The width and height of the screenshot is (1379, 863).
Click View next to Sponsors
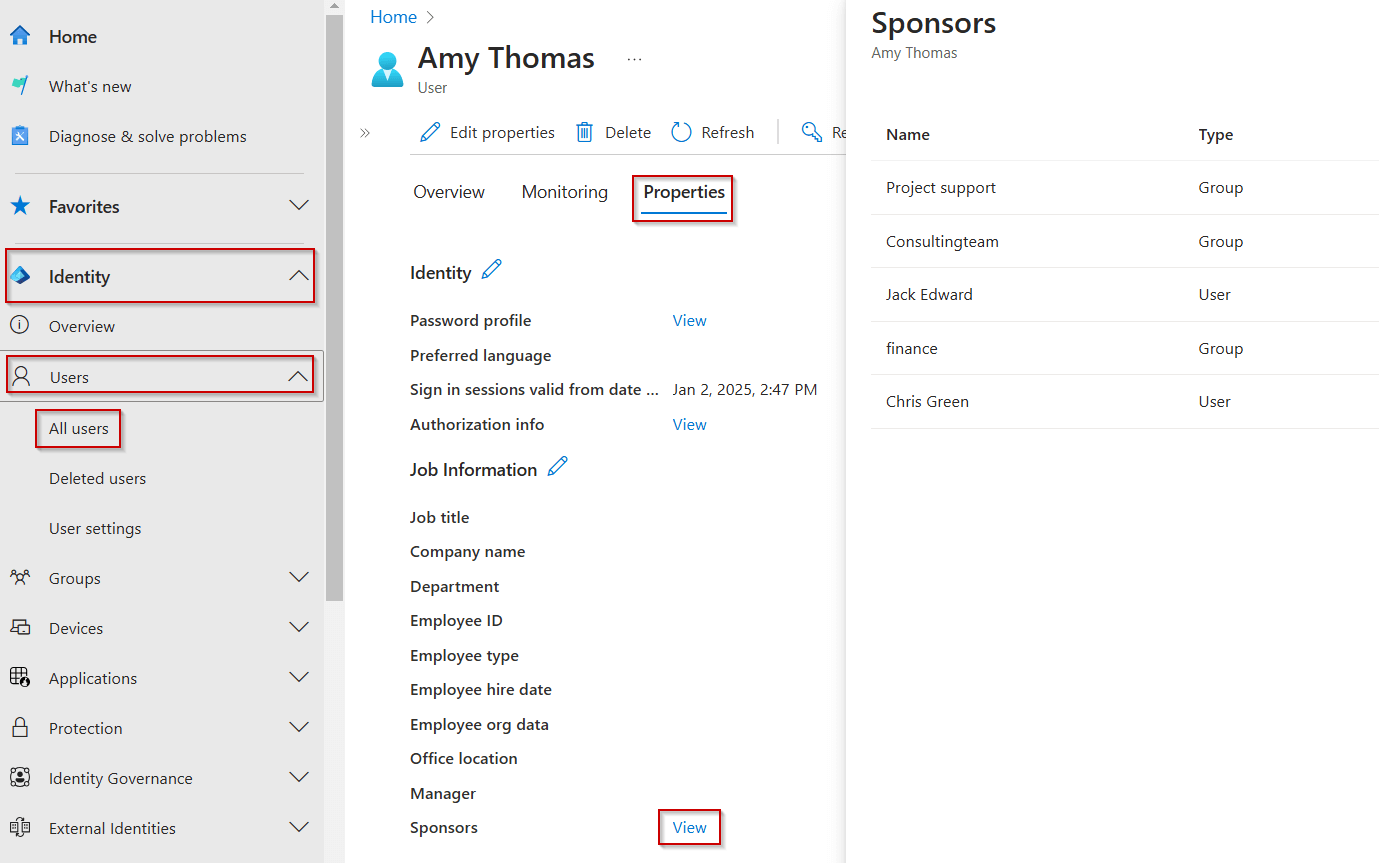689,827
